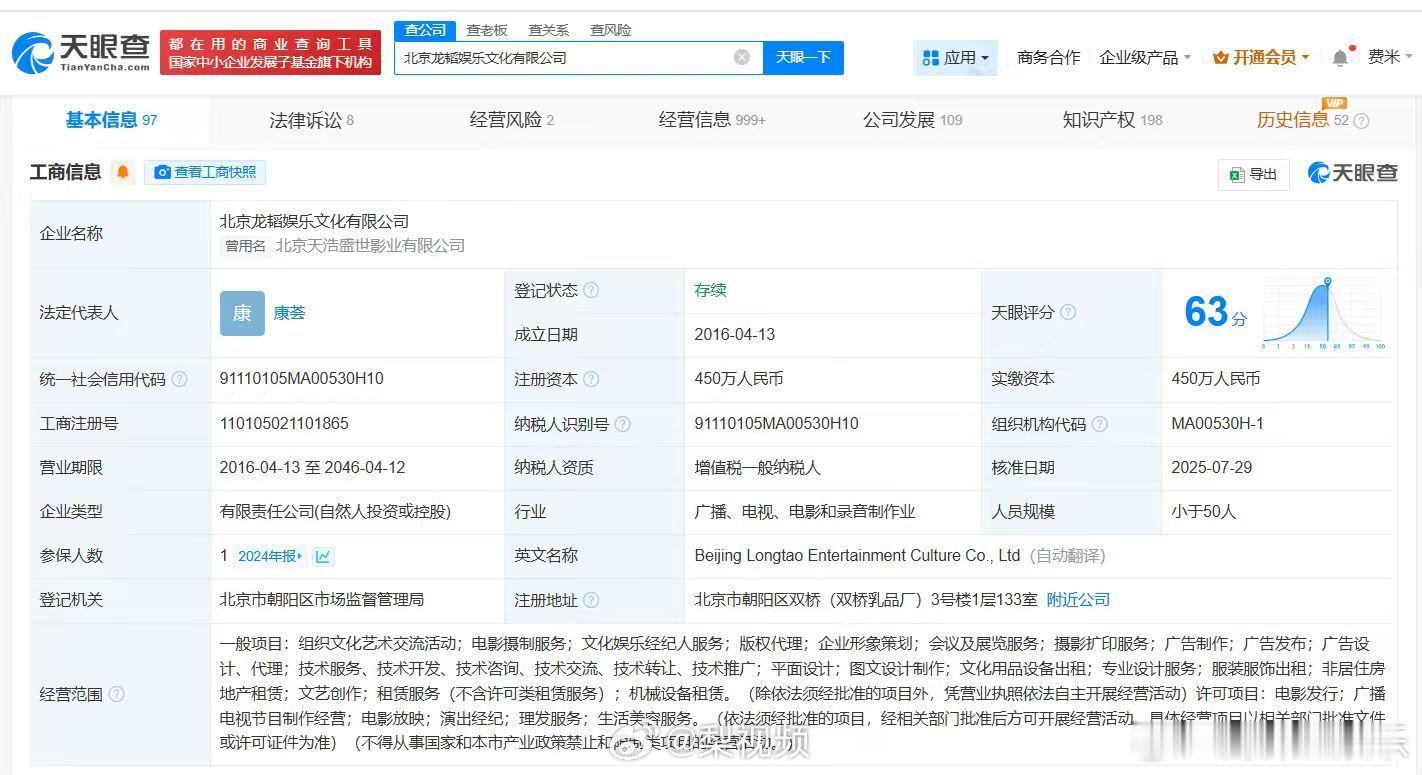Select the 查老板 search tab
The height and width of the screenshot is (775, 1422).
487,30
